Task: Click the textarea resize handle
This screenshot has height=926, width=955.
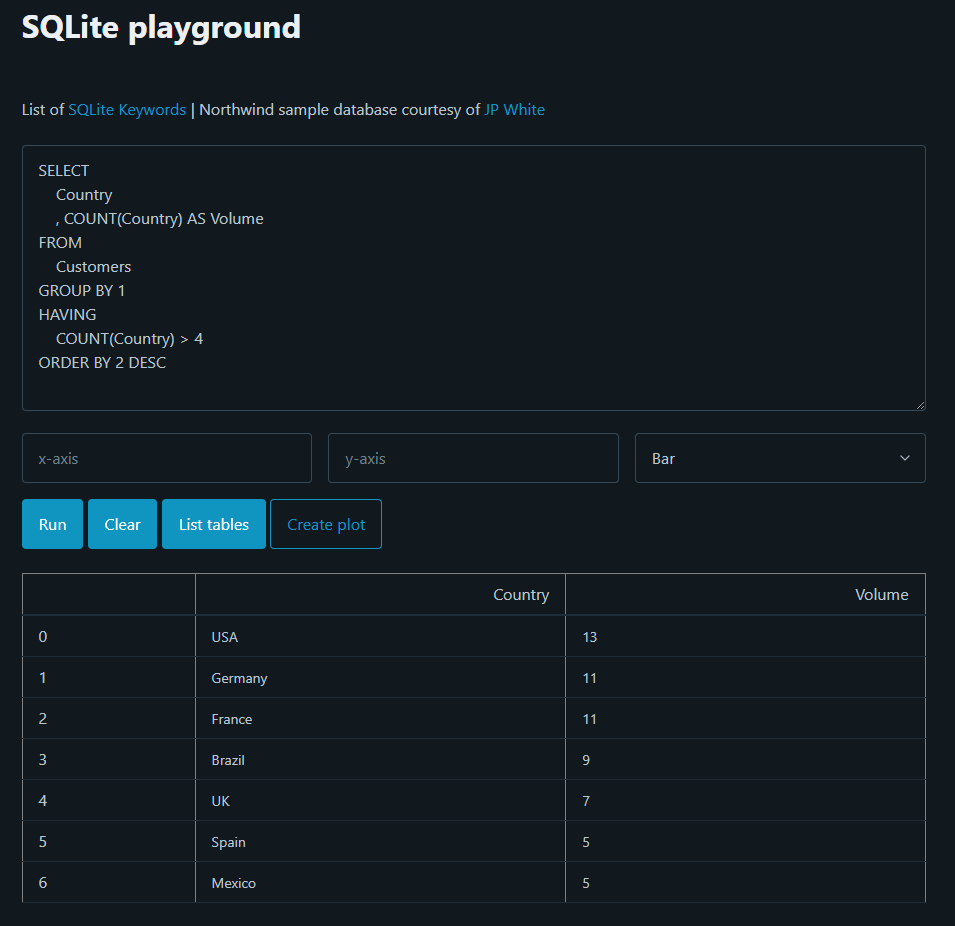Action: click(x=920, y=403)
